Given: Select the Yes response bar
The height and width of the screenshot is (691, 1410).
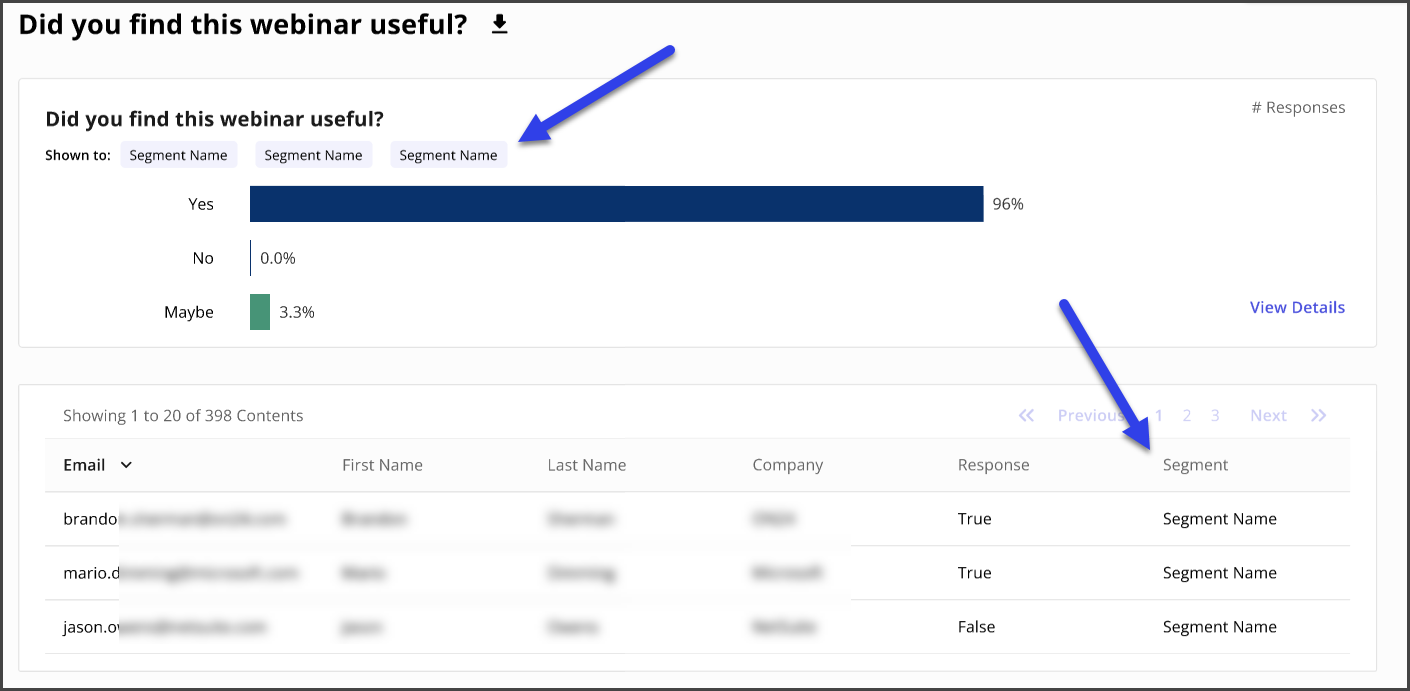Looking at the screenshot, I should click(x=616, y=204).
